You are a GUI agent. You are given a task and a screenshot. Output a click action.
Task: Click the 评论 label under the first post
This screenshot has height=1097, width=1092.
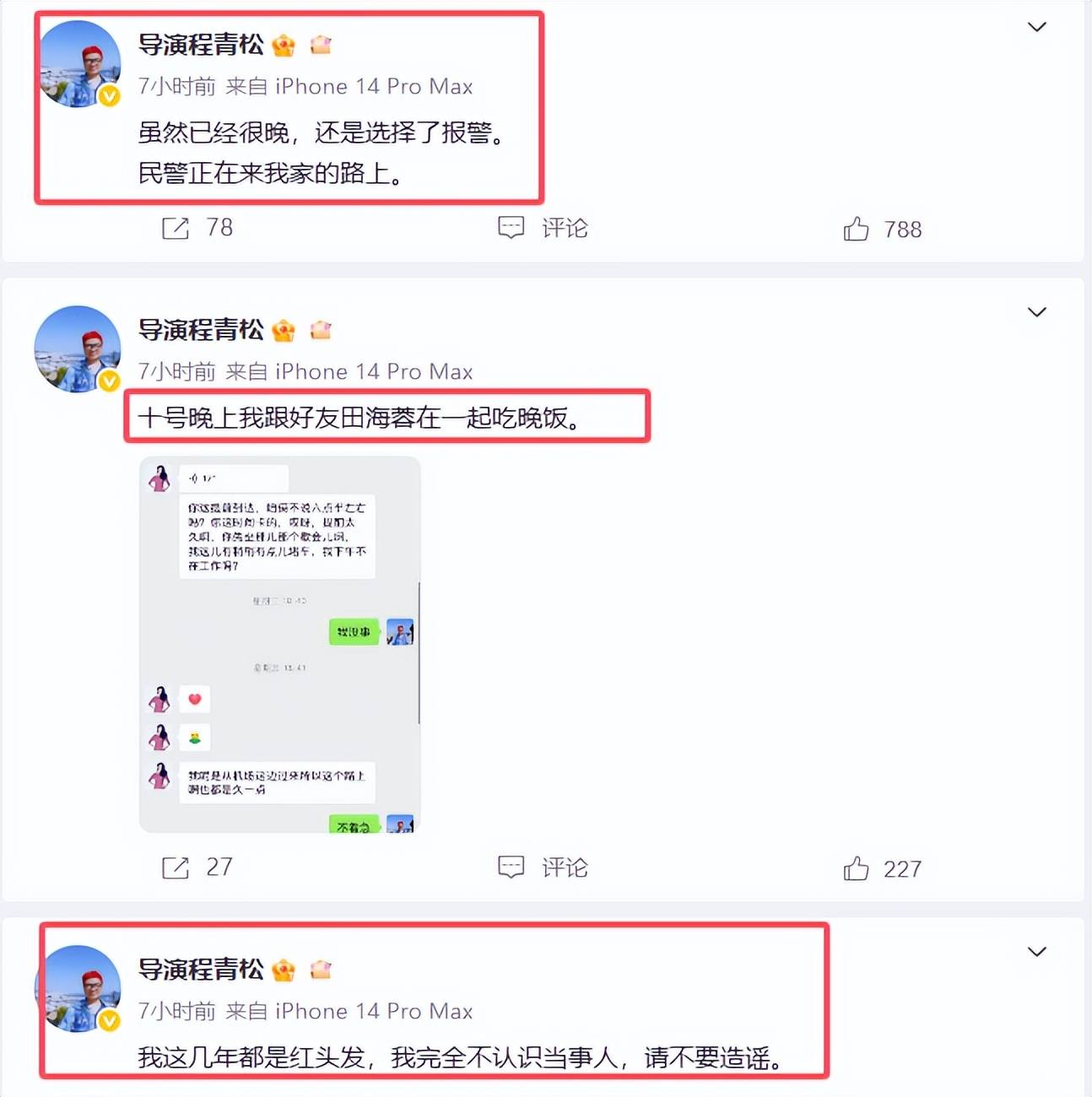565,228
